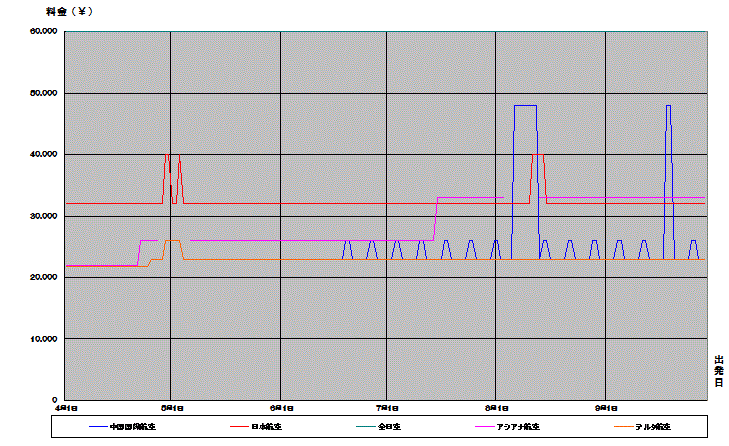Click the blue 58,000 peak in early August

[525, 105]
